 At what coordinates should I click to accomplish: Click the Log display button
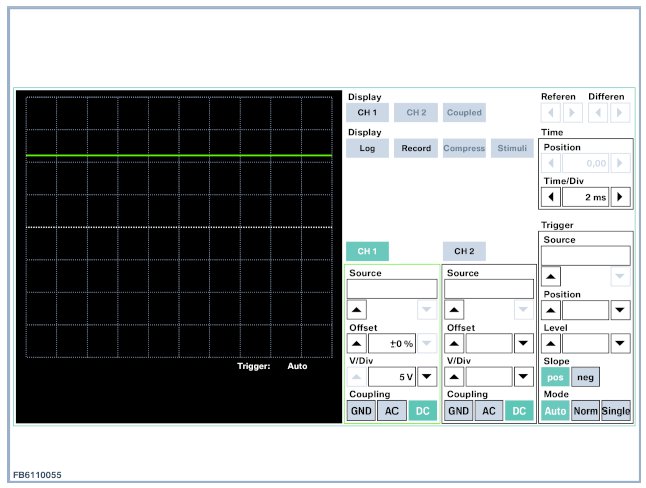pos(367,148)
